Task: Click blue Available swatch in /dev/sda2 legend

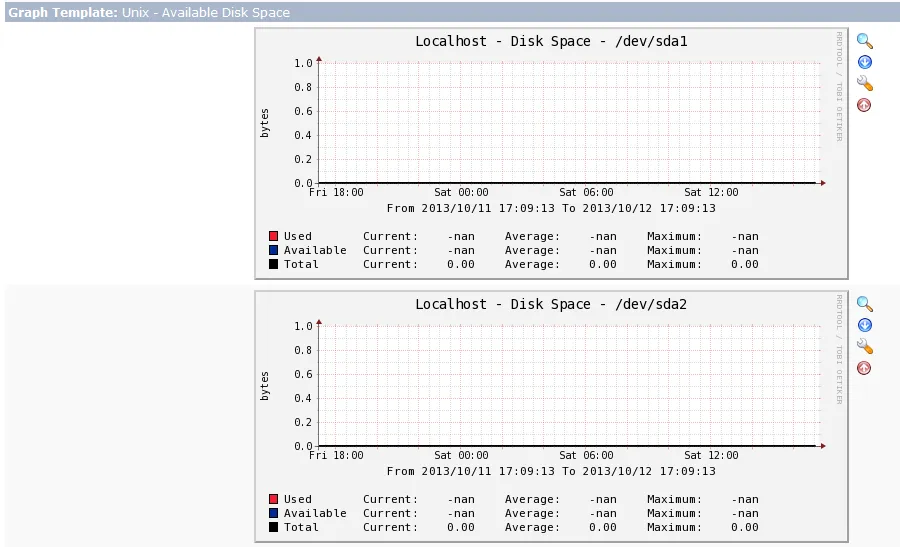Action: pos(273,513)
